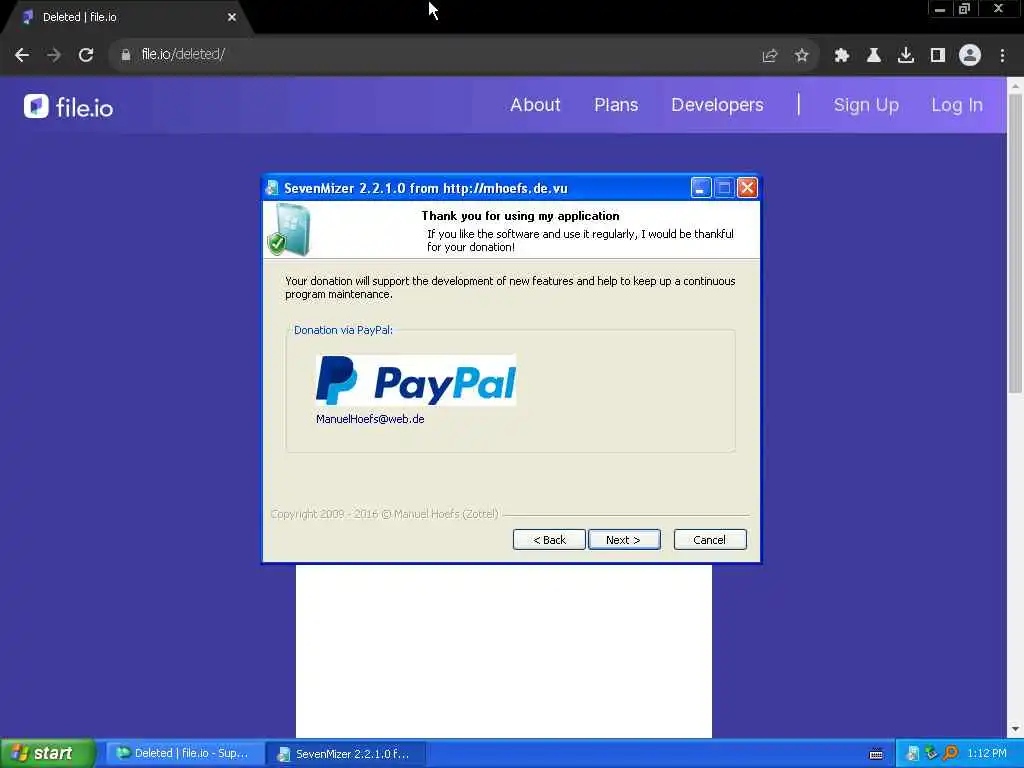Open the Extensions puzzle icon
Viewport: 1024px width, 768px height.
point(842,56)
